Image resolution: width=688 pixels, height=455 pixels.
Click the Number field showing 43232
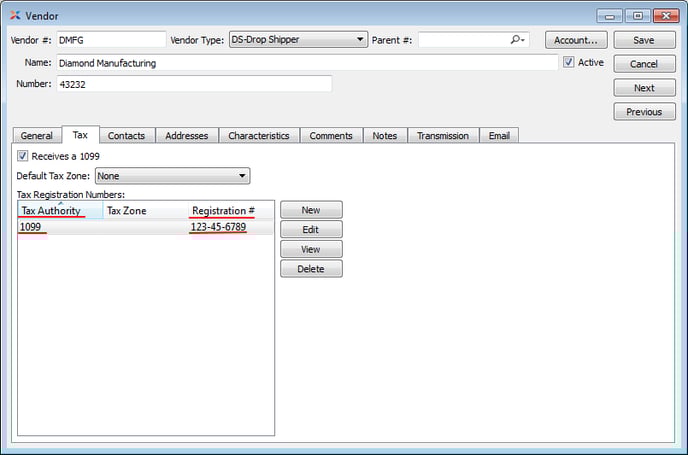pyautogui.click(x=194, y=84)
